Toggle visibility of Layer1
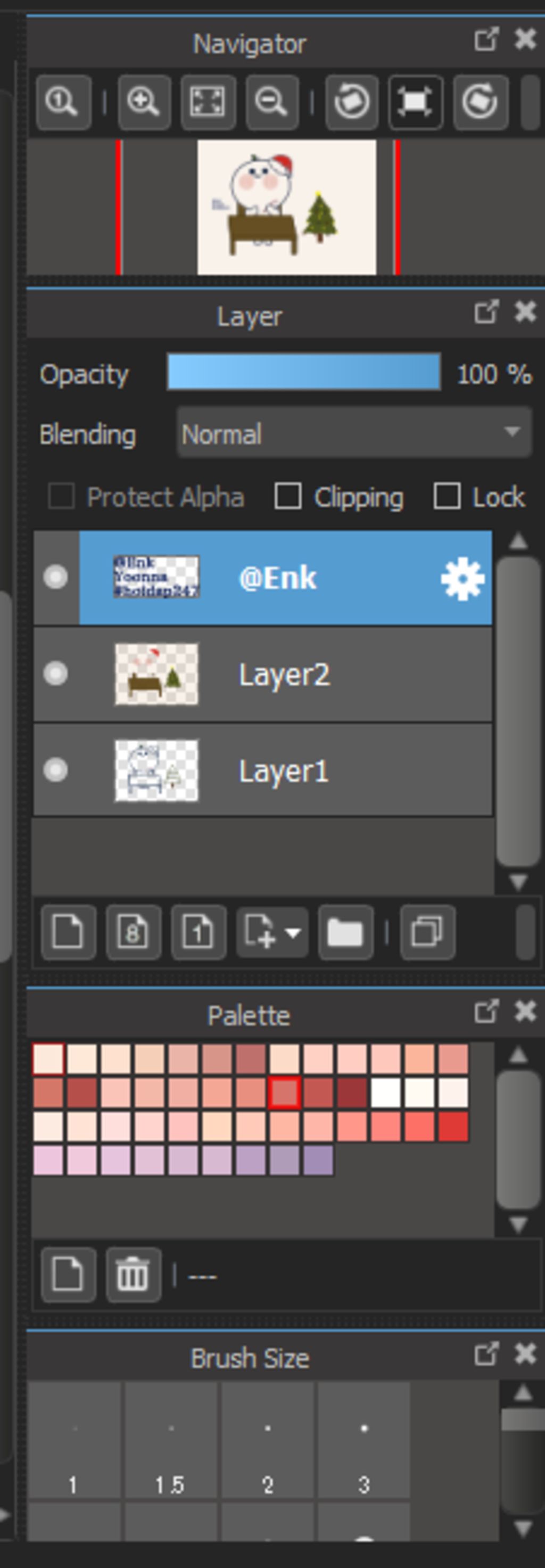545x1568 pixels. pyautogui.click(x=55, y=770)
